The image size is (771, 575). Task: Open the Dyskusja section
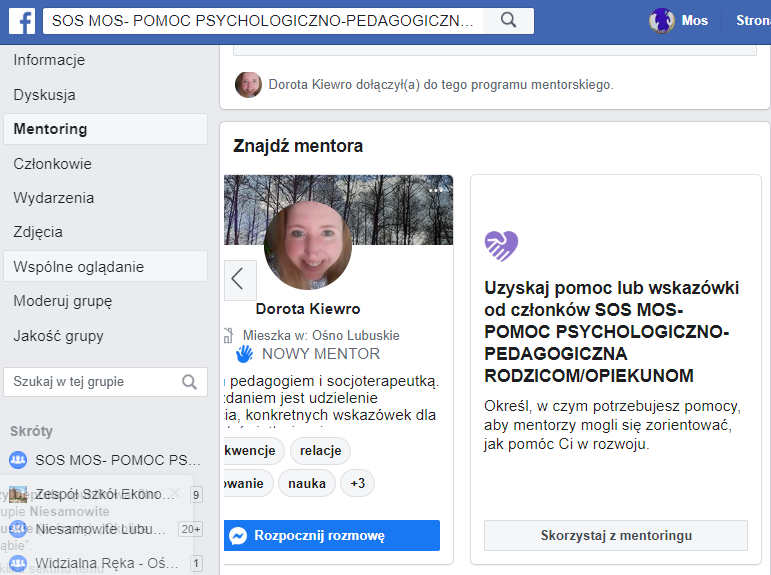(44, 95)
